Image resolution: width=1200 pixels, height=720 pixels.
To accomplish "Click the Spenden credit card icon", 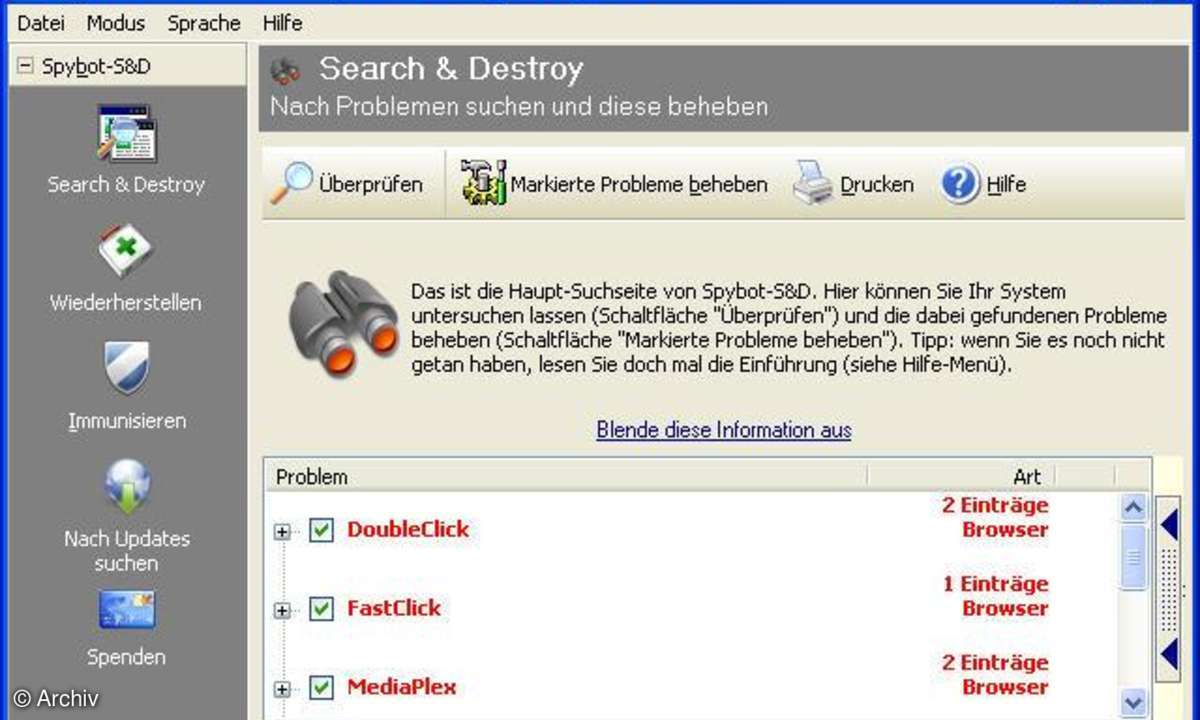I will coord(127,611).
